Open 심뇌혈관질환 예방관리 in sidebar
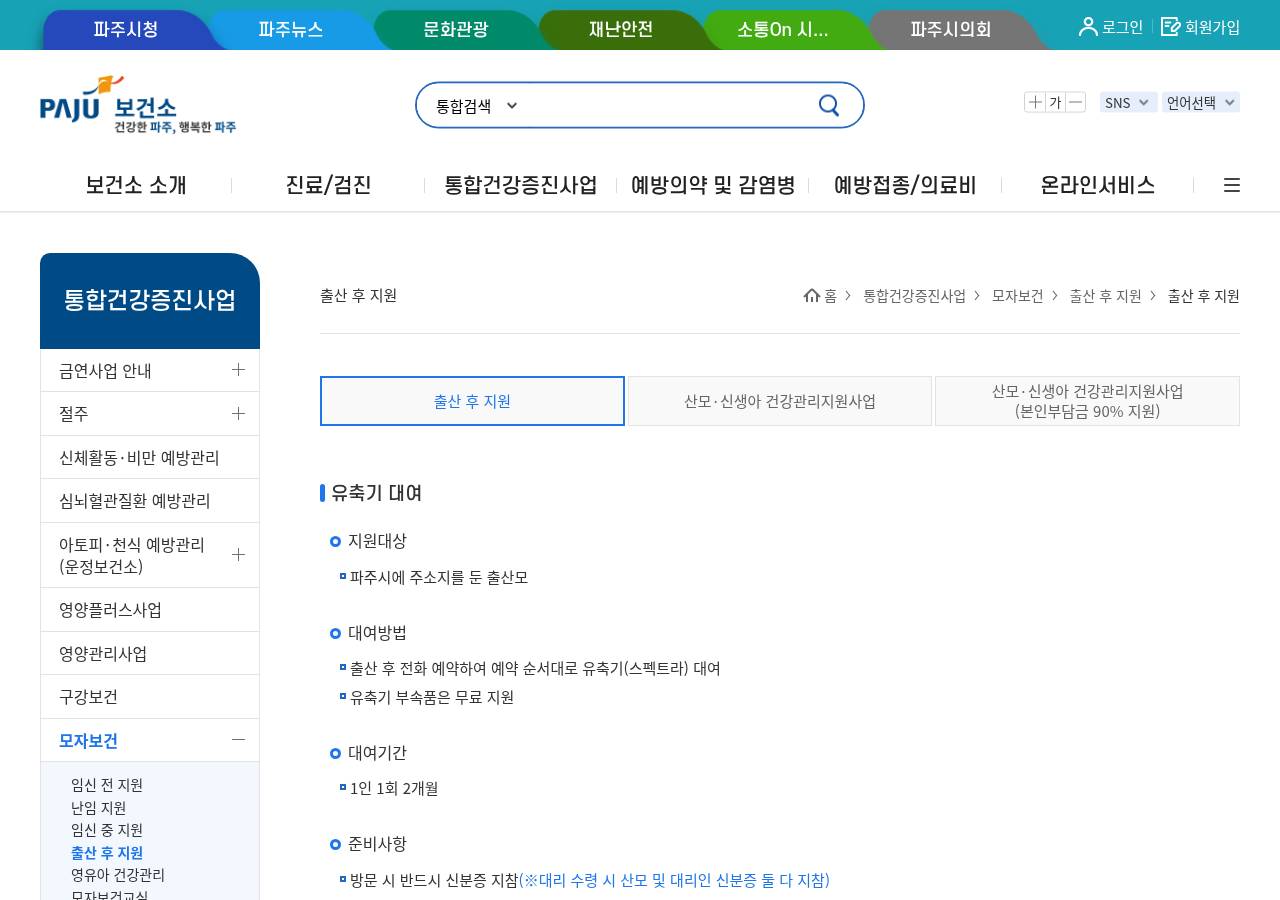 click(150, 500)
